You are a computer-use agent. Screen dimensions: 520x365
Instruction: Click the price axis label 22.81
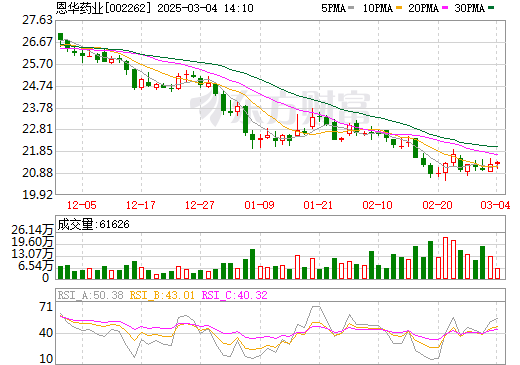37,129
